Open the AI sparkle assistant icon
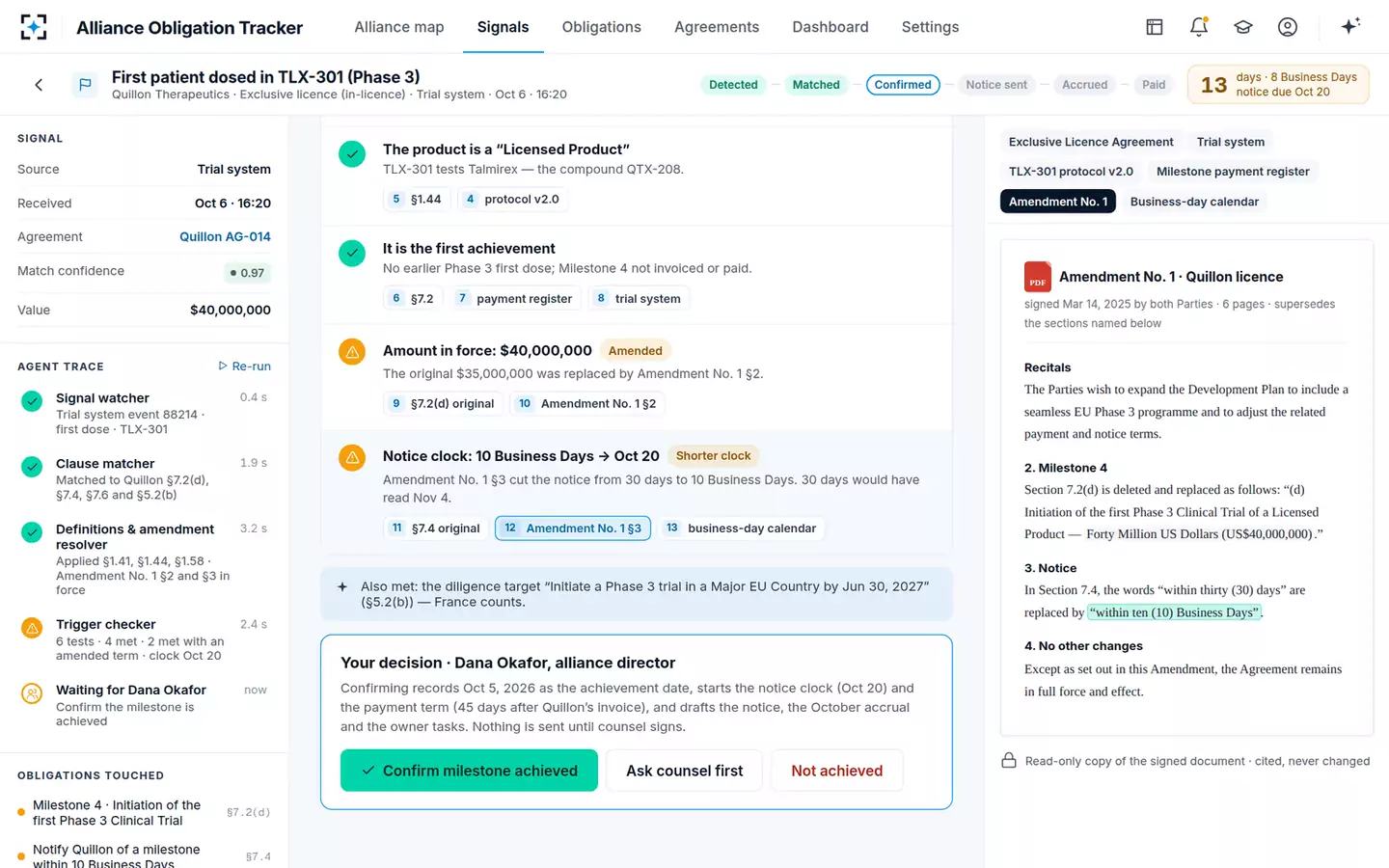 pyautogui.click(x=1350, y=26)
